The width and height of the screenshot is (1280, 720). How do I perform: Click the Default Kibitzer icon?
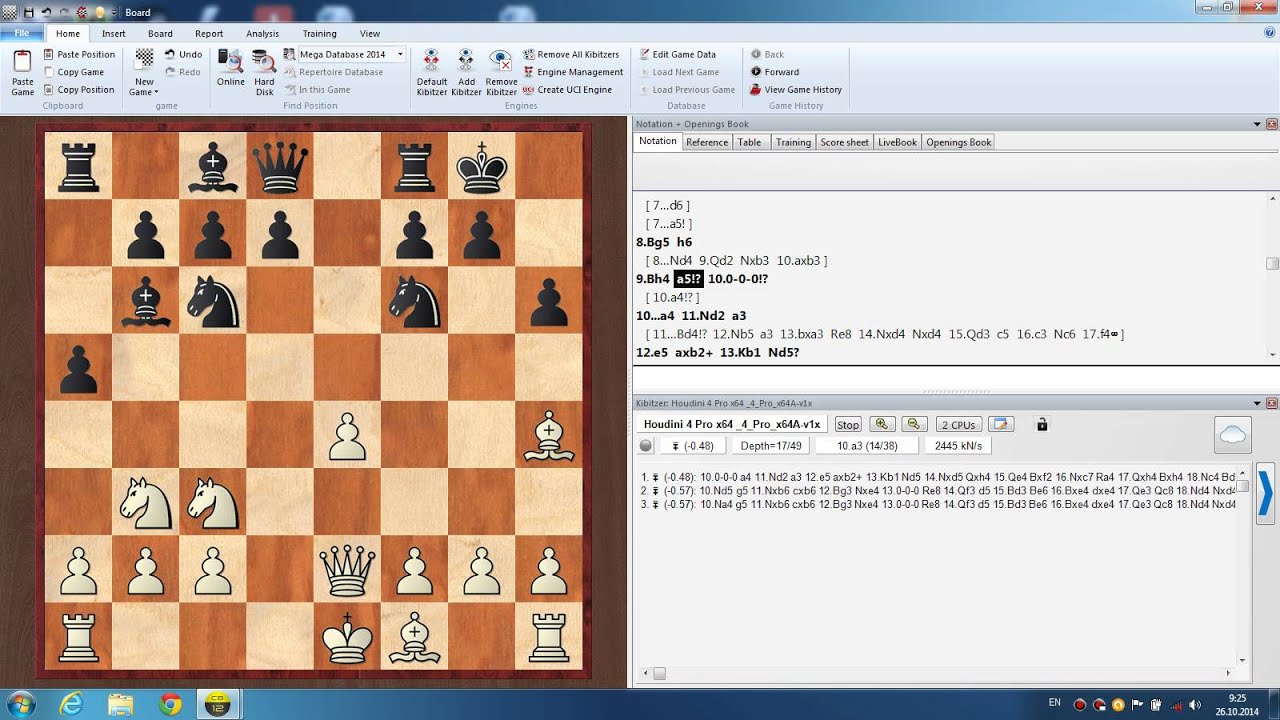(432, 72)
